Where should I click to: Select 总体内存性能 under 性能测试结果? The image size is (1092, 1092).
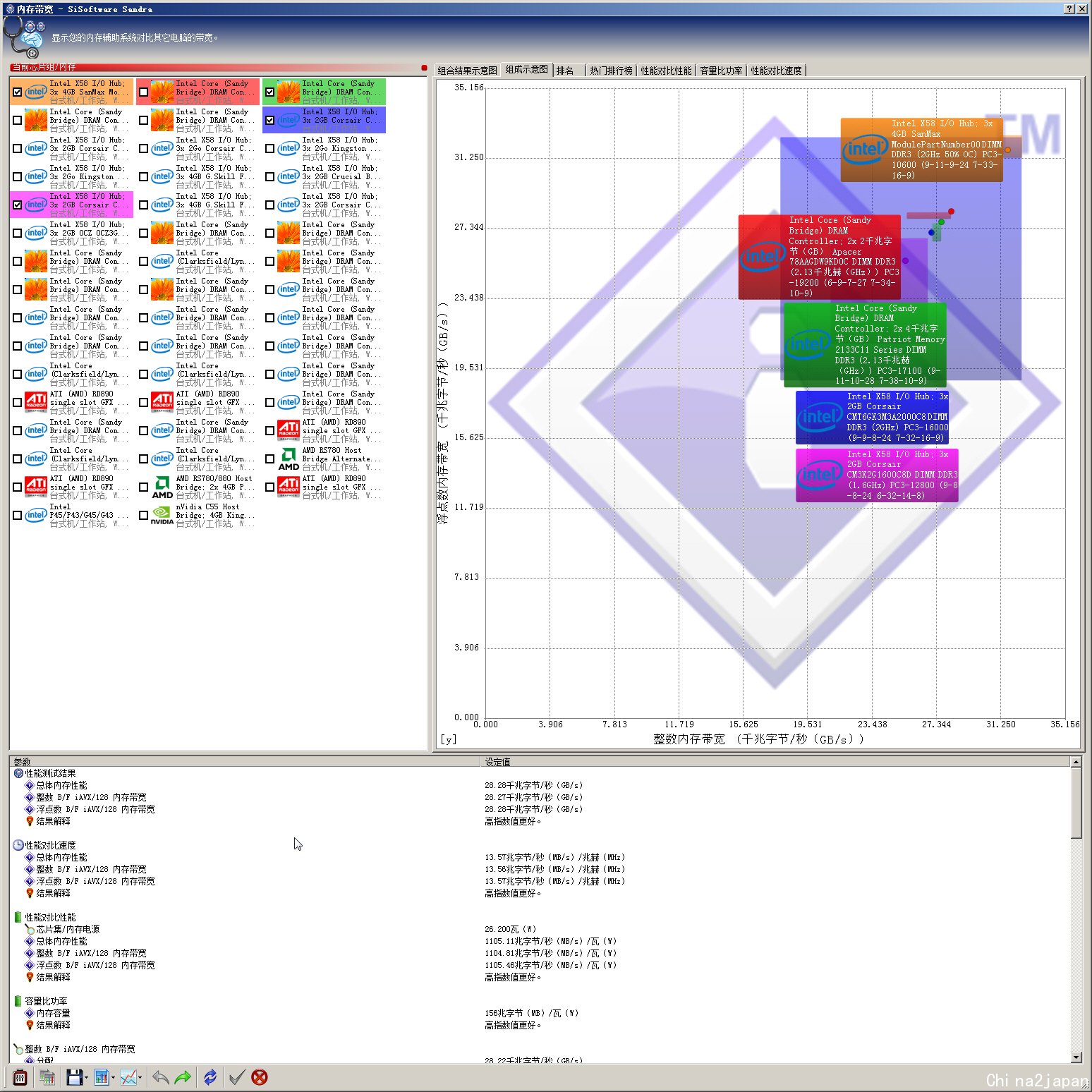tap(61, 785)
